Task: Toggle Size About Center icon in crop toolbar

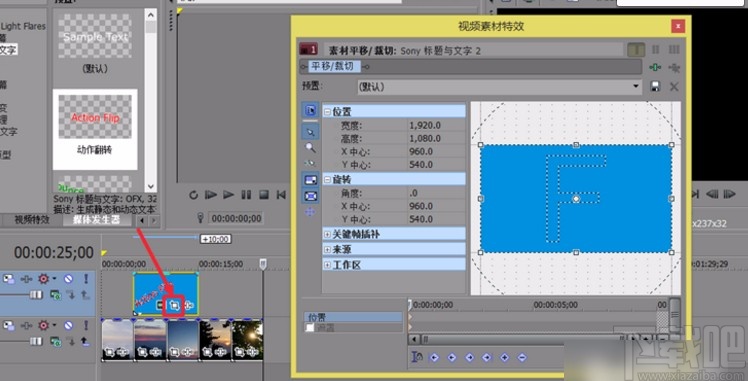Action: coord(311,196)
